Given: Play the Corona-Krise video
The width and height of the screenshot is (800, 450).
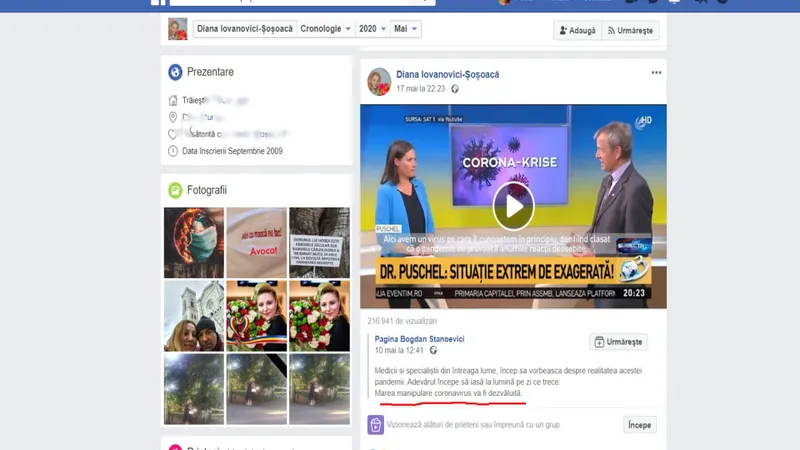Looking at the screenshot, I should point(513,206).
